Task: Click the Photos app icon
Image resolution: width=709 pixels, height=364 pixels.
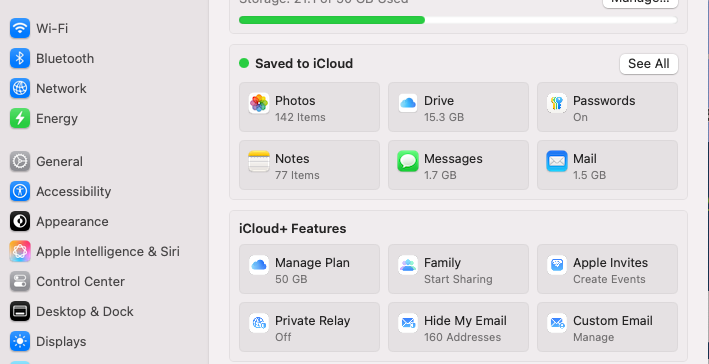Action: tap(259, 104)
